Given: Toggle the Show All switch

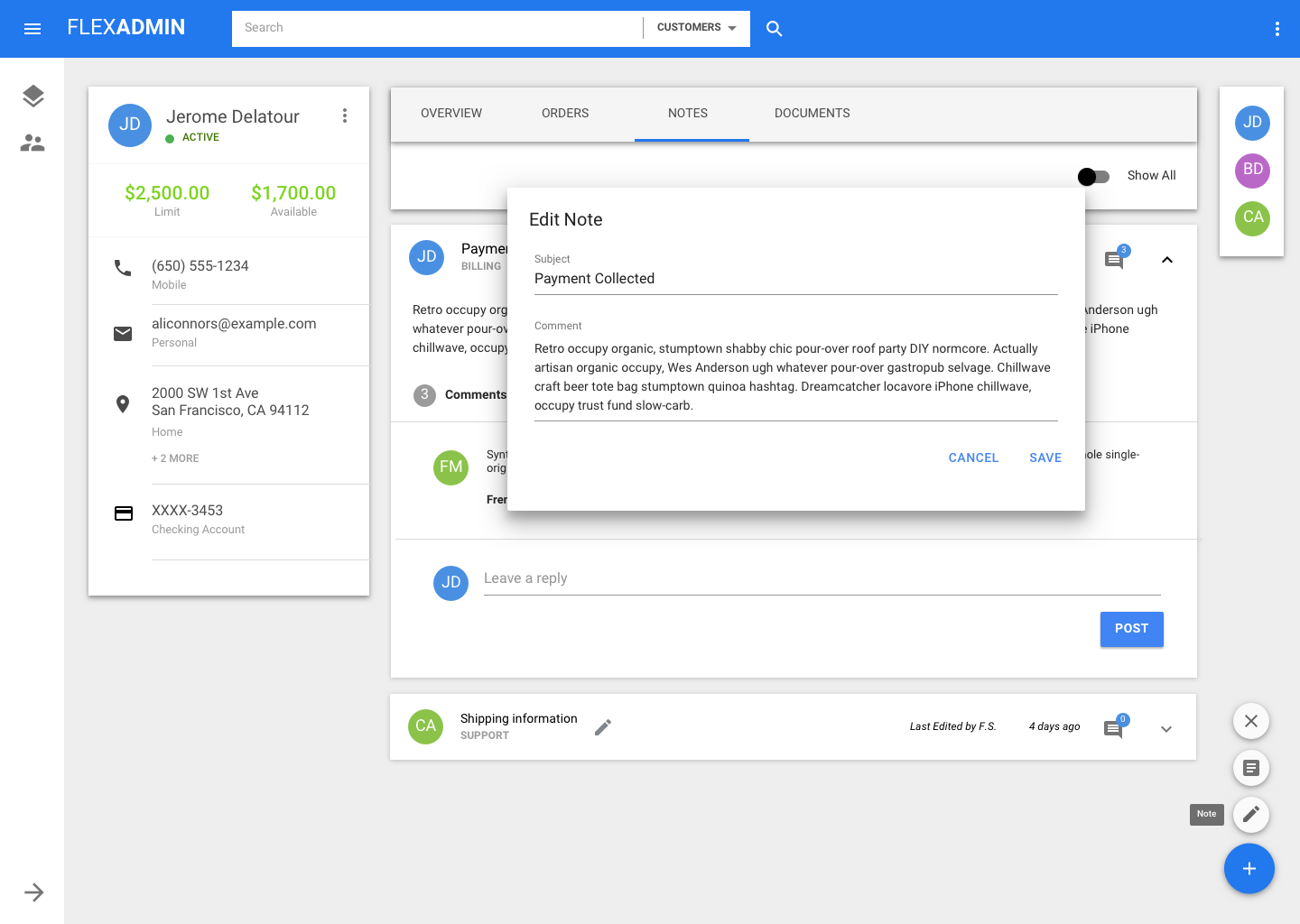Looking at the screenshot, I should [1093, 177].
